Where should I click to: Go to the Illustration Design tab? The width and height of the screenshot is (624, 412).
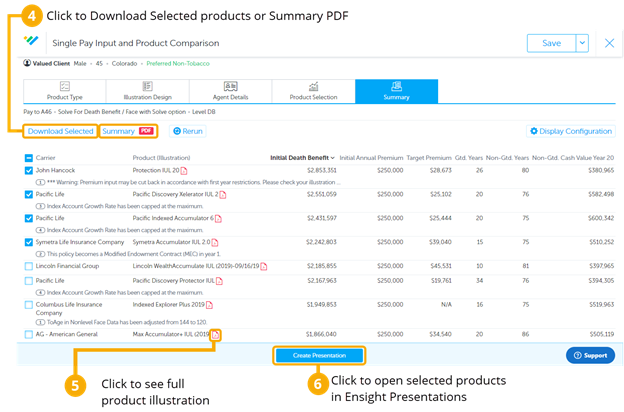pos(148,91)
